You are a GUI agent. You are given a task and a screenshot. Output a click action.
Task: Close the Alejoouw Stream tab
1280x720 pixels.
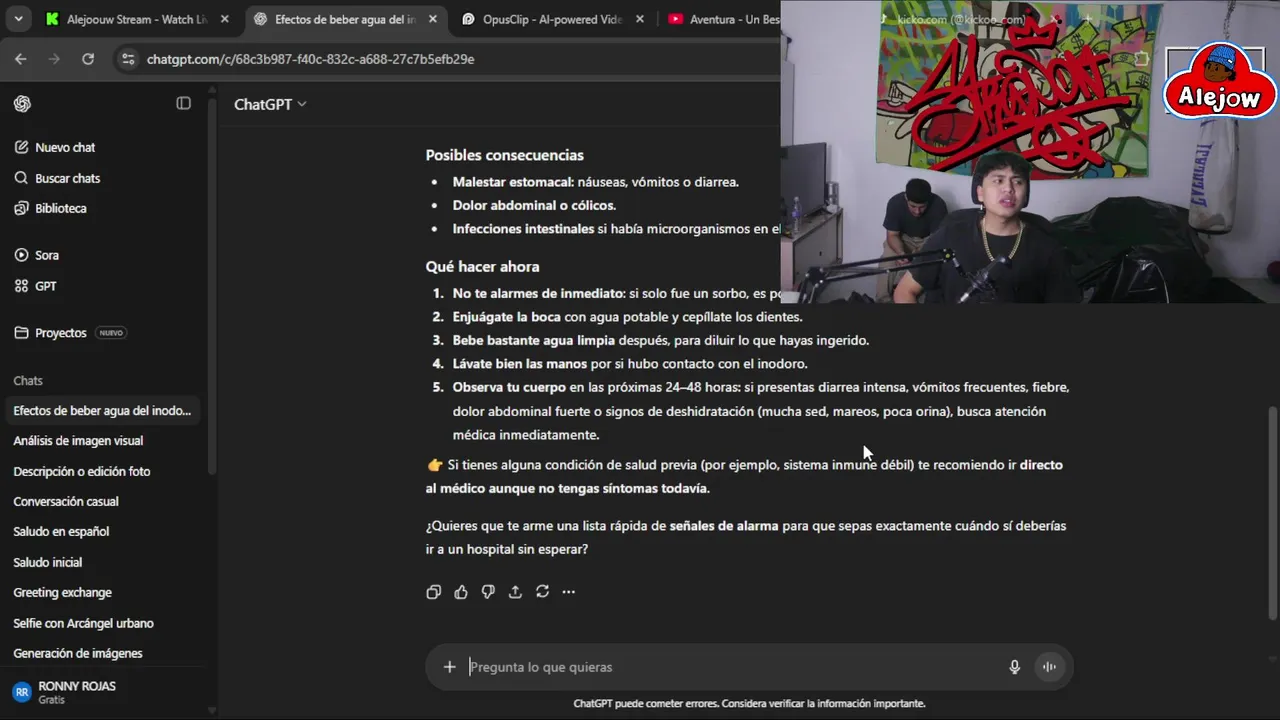tap(224, 19)
